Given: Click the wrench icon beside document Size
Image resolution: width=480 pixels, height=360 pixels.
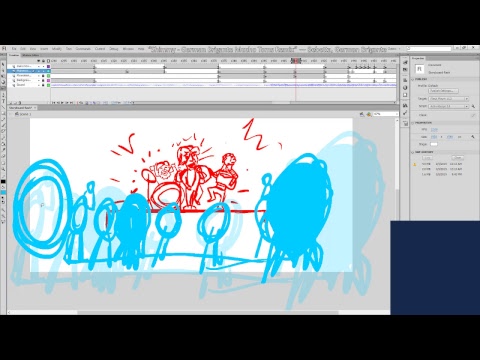Looking at the screenshot, I should [x=473, y=137].
